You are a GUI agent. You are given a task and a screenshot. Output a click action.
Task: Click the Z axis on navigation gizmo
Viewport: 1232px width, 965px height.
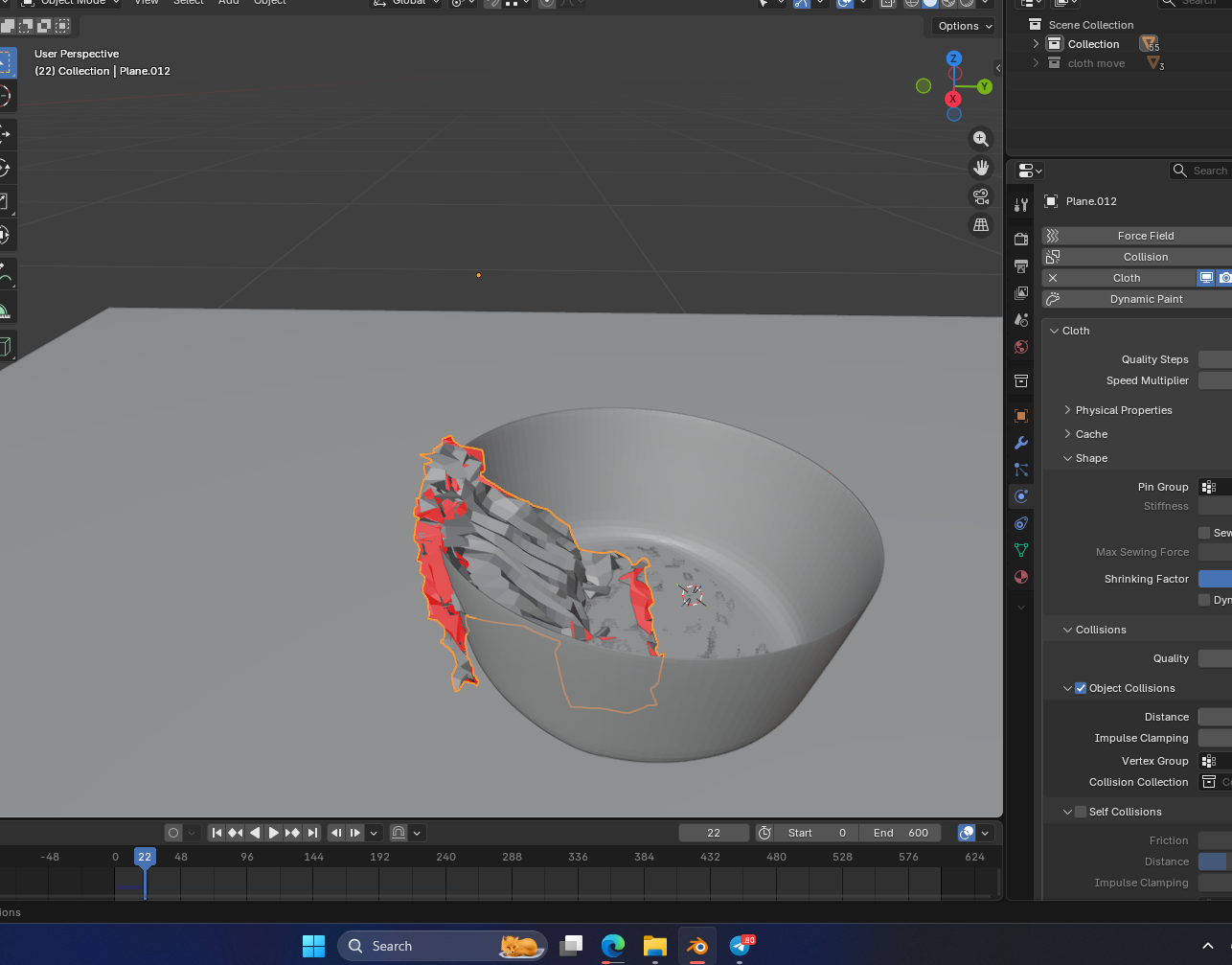(x=954, y=58)
